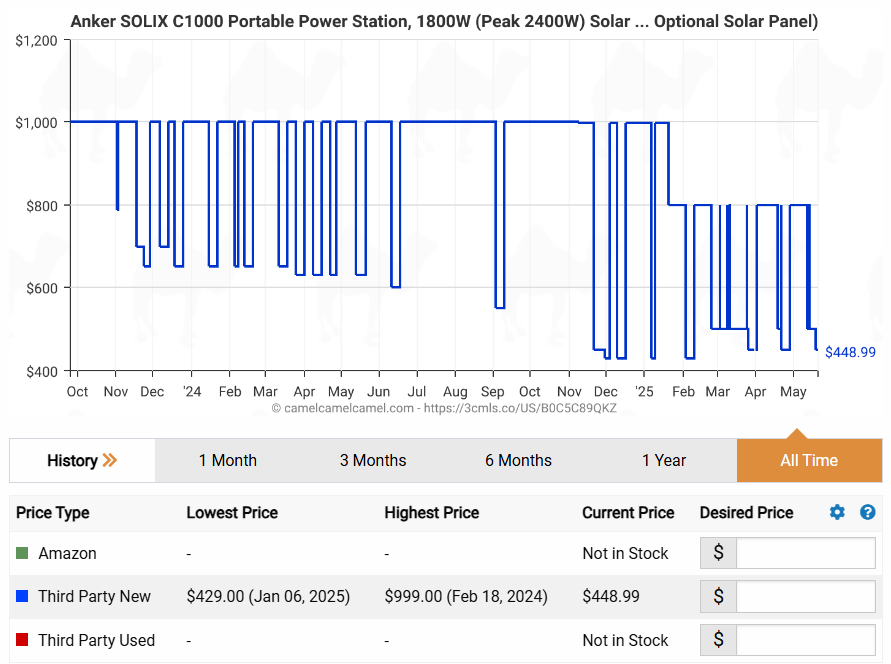The width and height of the screenshot is (891, 664).
Task: Toggle the blue Third Party New swatch
Action: (x=22, y=597)
